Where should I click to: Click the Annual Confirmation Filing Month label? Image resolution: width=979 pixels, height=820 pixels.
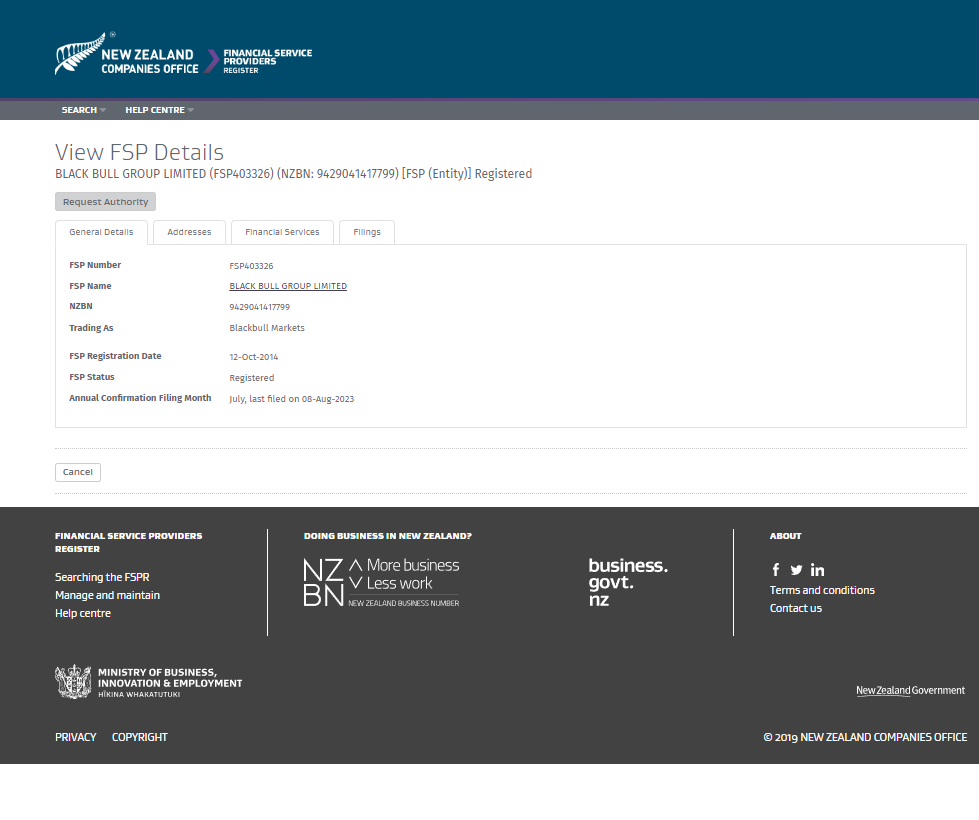[140, 398]
